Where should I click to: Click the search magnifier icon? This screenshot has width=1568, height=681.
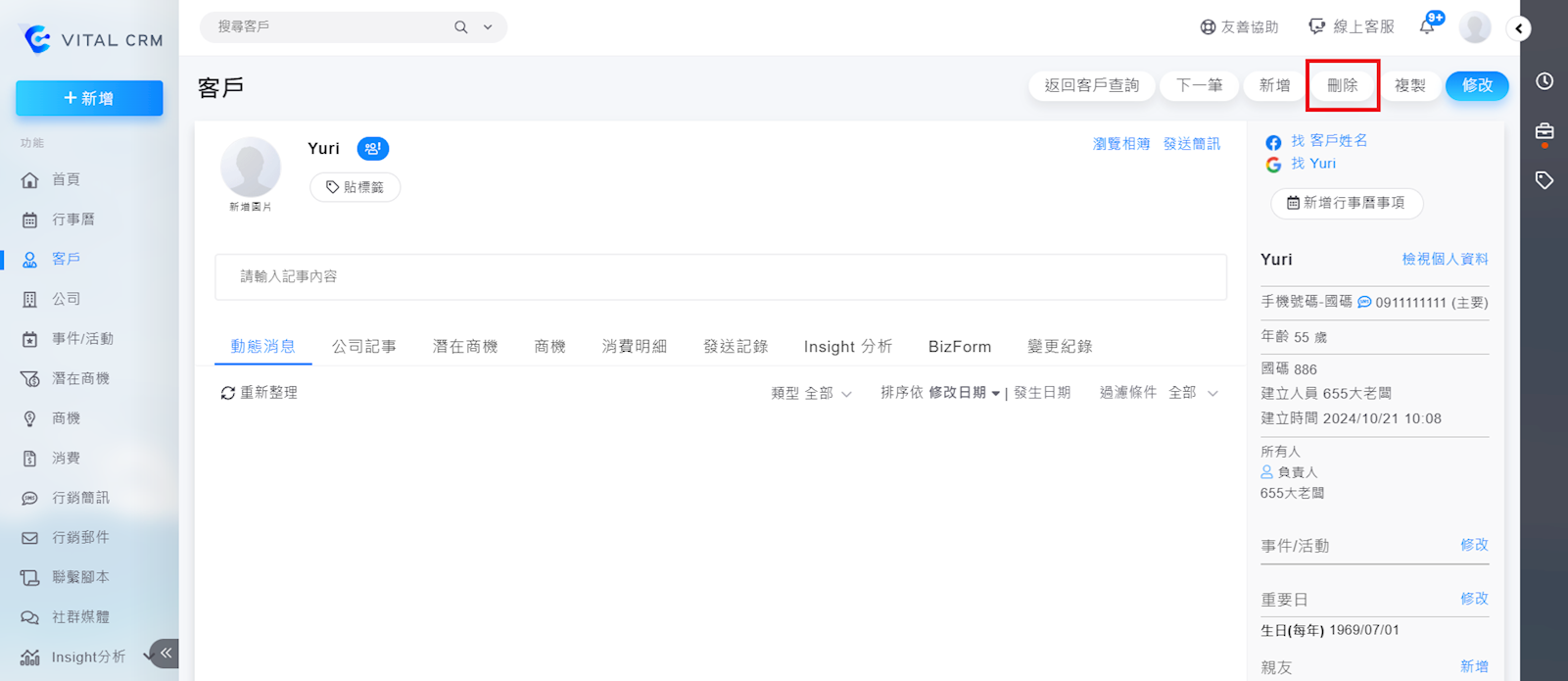coord(460,27)
